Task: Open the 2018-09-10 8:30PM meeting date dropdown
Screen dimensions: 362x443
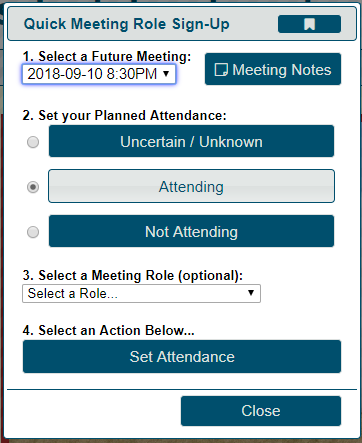Action: click(x=99, y=74)
